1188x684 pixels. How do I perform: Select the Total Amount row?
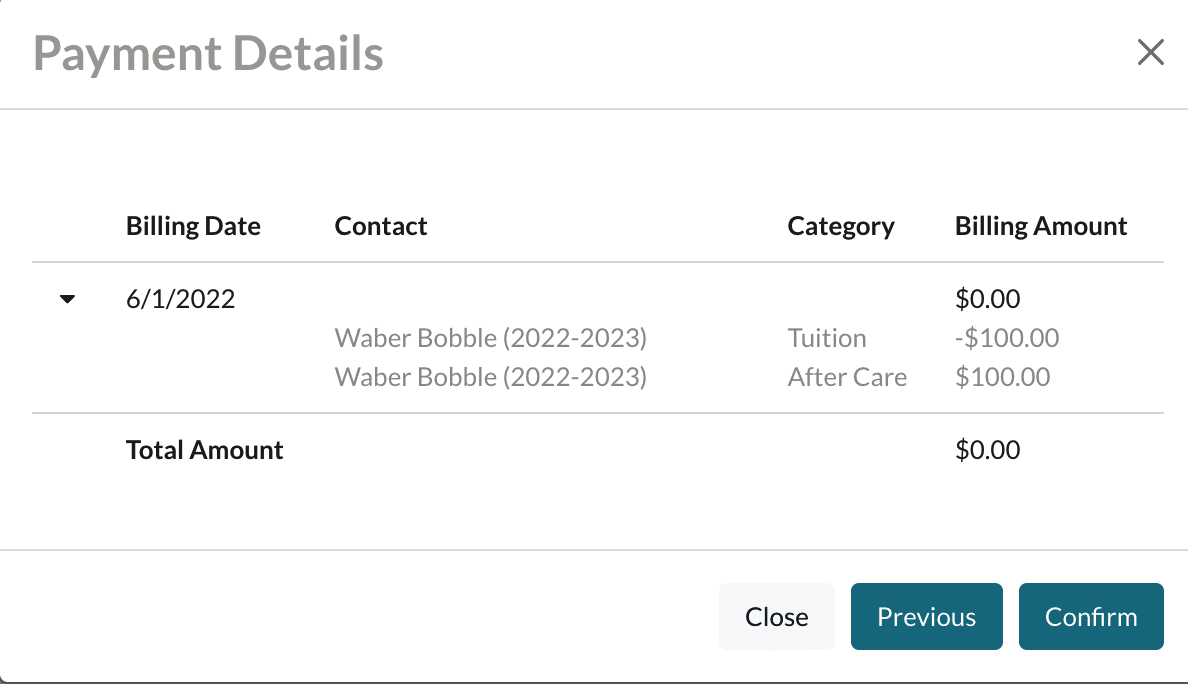(204, 450)
